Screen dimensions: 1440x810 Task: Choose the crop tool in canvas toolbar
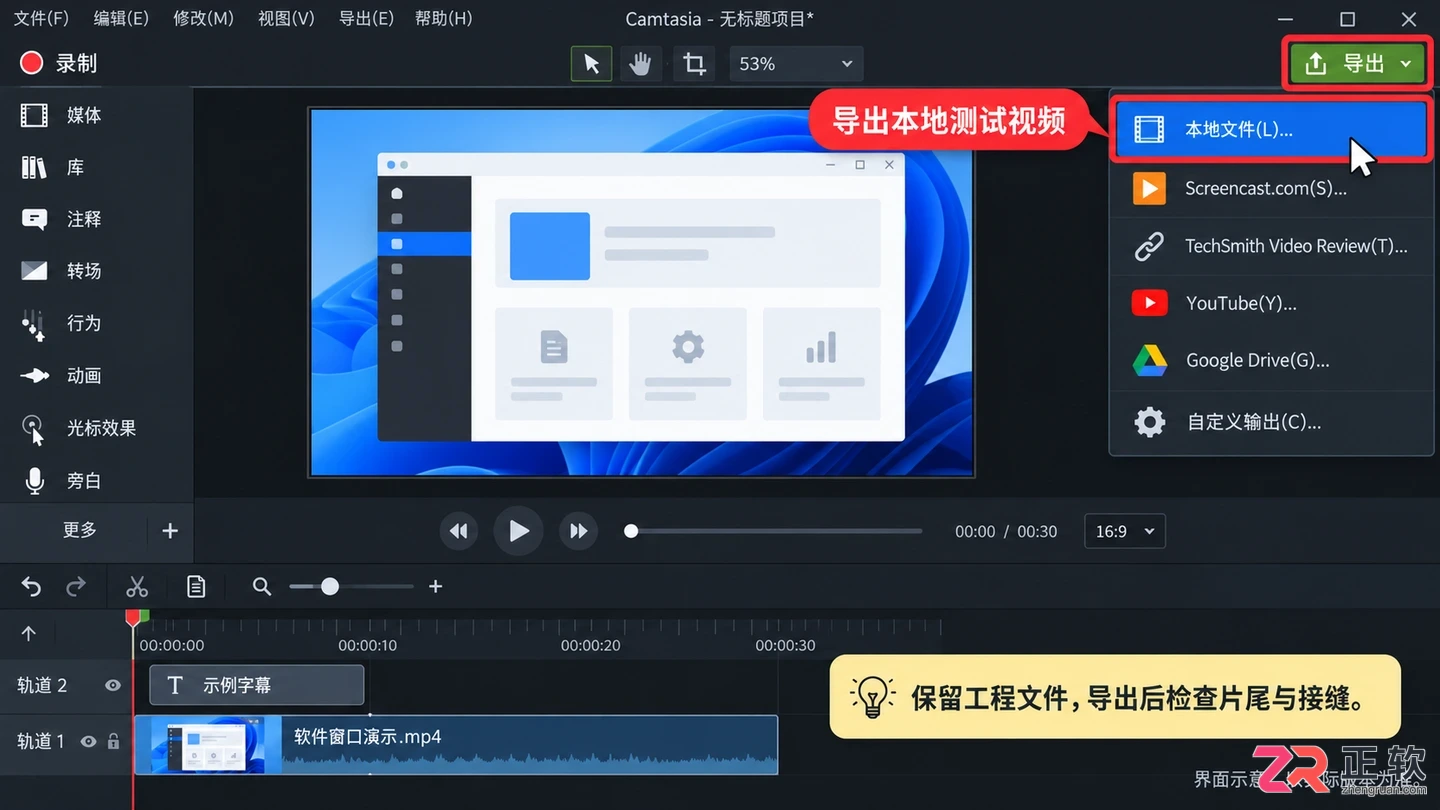pos(694,64)
